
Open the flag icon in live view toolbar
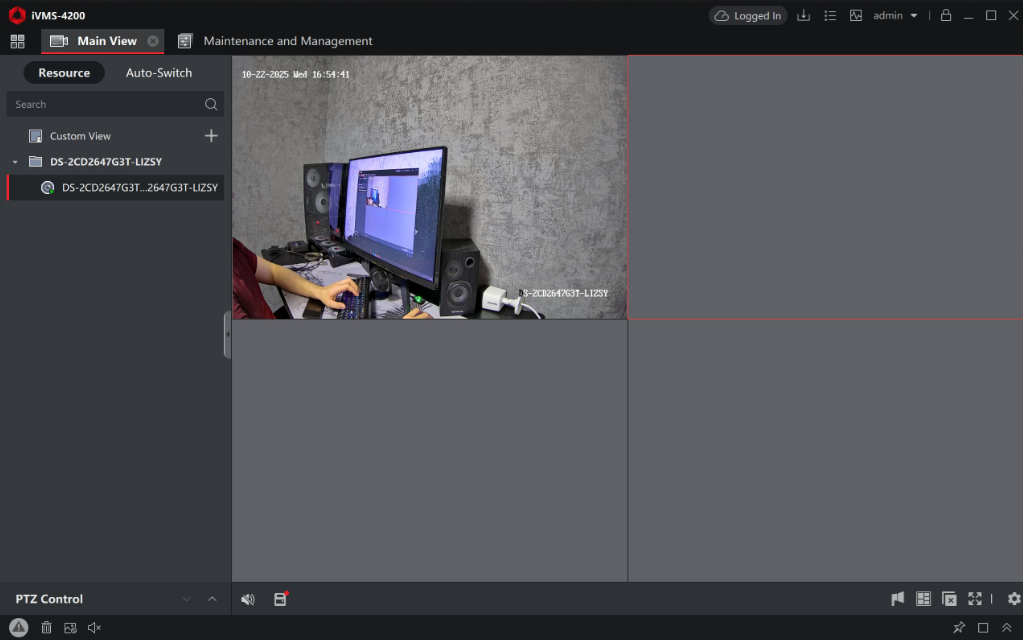point(898,599)
